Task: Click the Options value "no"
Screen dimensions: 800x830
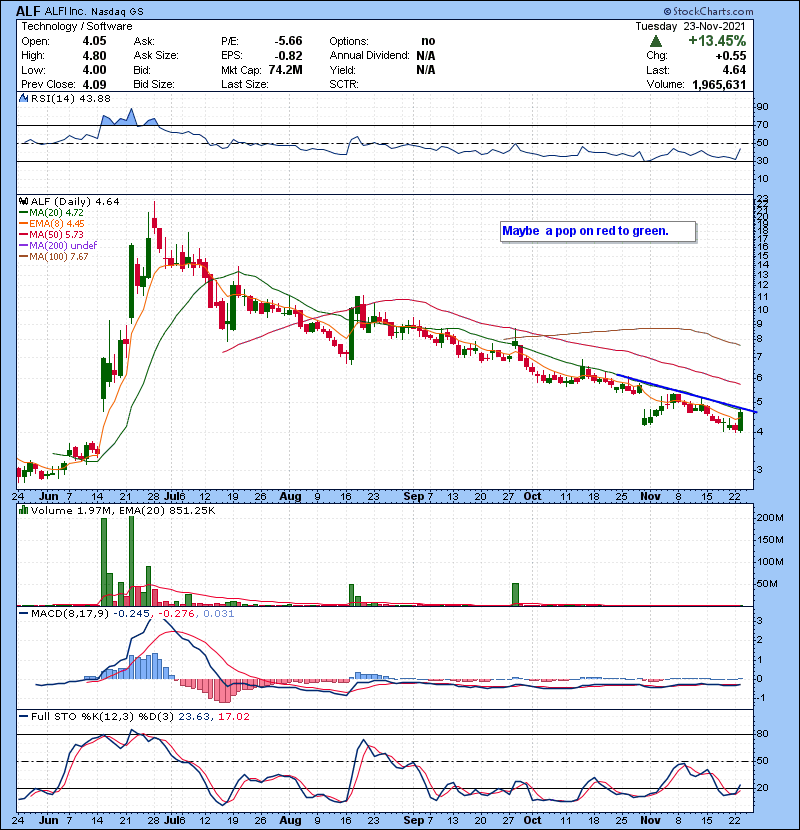Action: (428, 41)
